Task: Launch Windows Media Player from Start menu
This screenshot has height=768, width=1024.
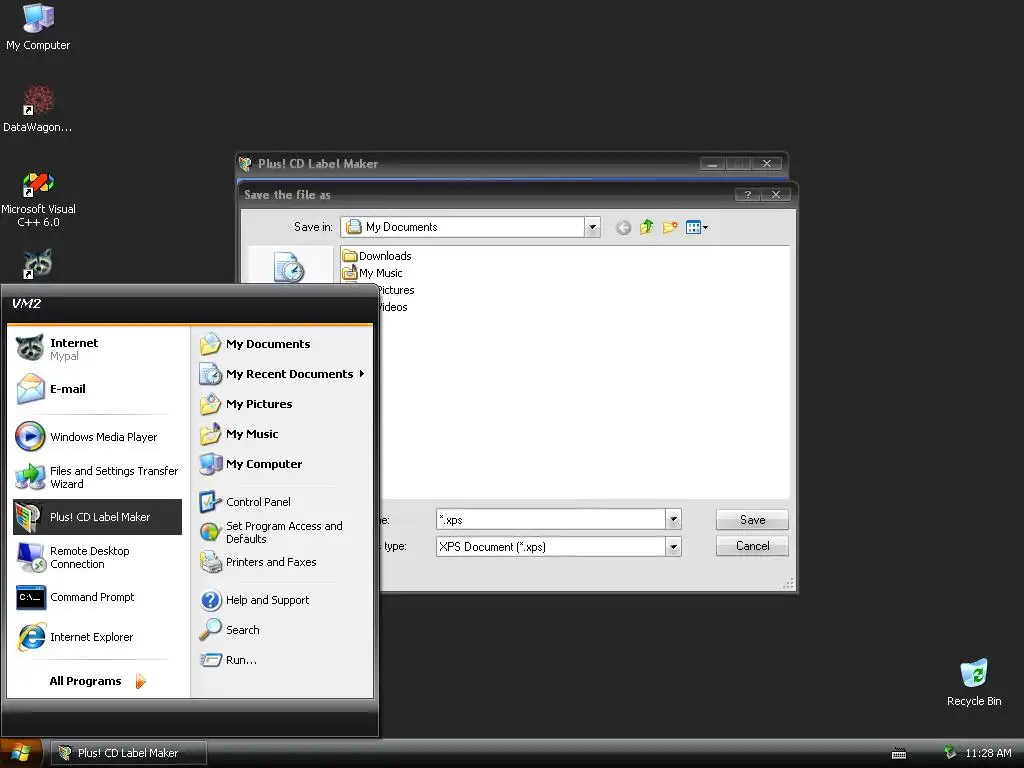Action: 97,437
